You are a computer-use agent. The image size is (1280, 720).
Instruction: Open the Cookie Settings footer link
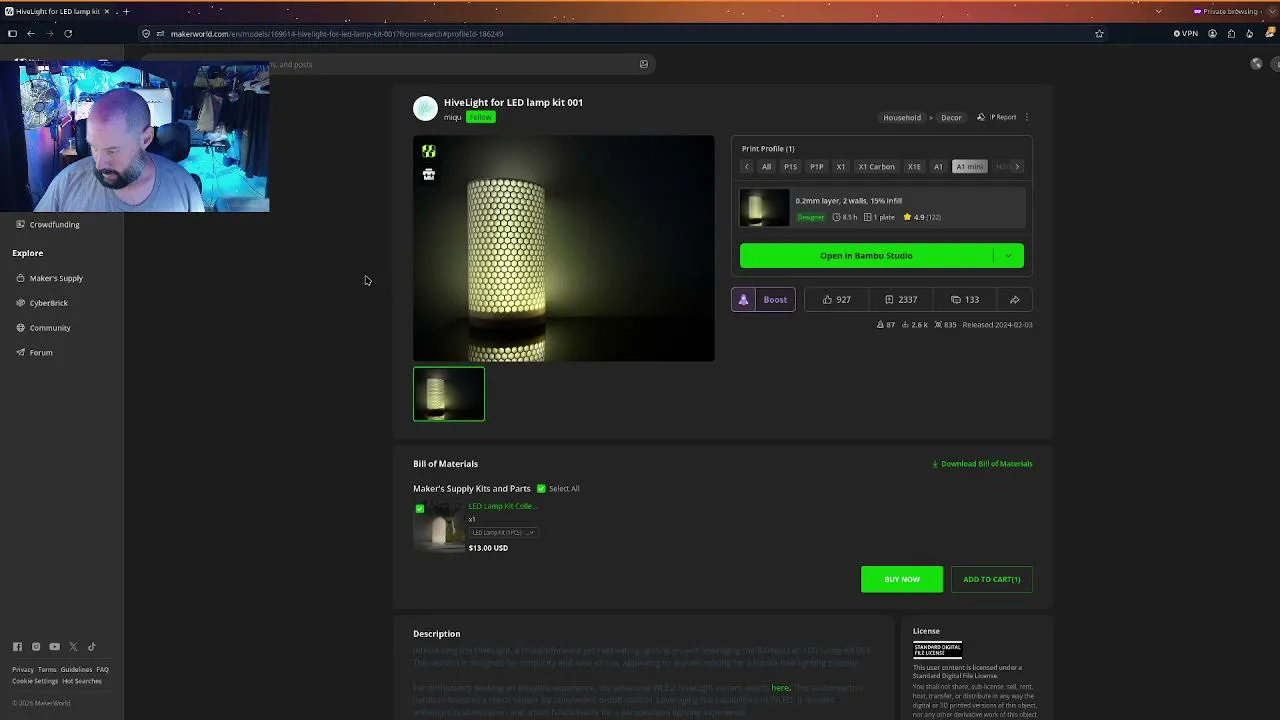[35, 681]
